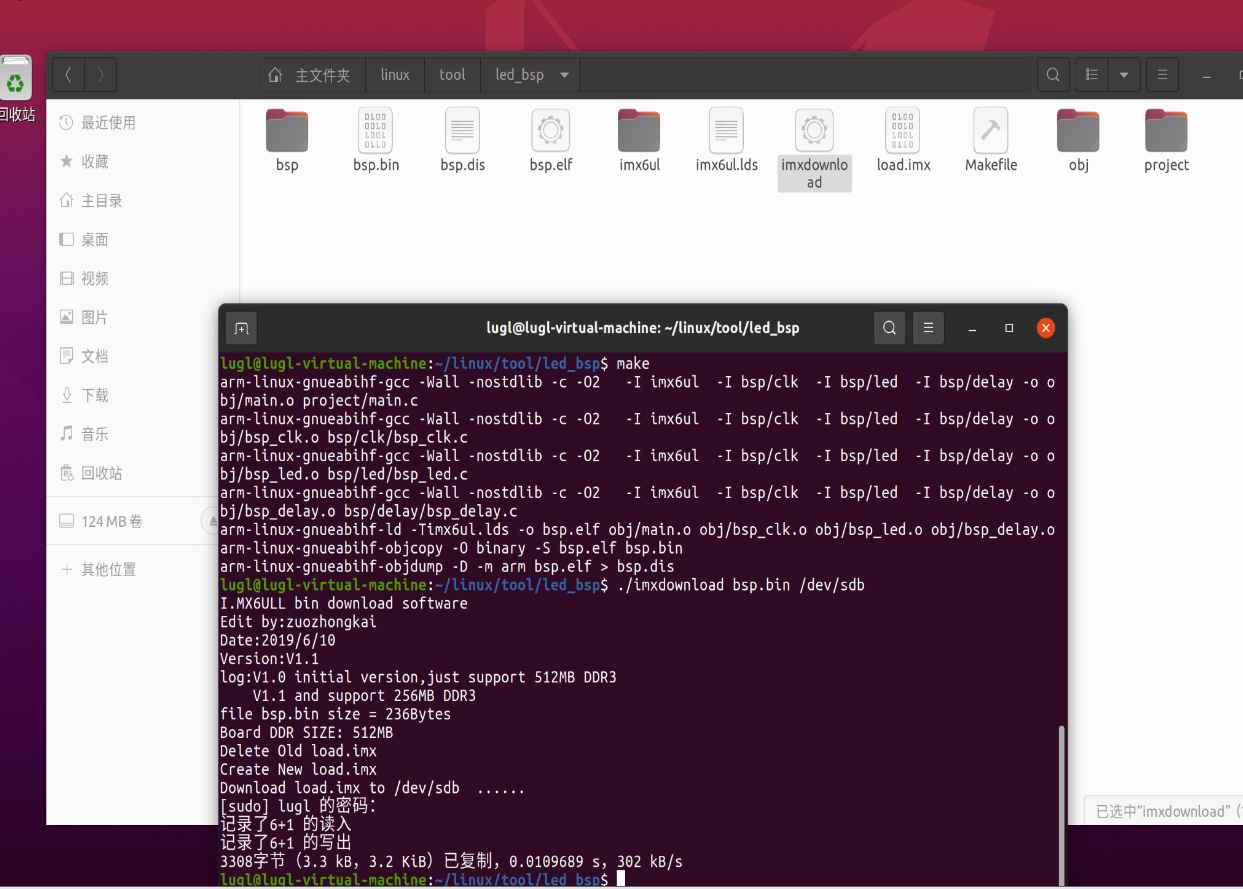This screenshot has height=889, width=1243.
Task: Select the load.imx file
Action: coord(903,131)
